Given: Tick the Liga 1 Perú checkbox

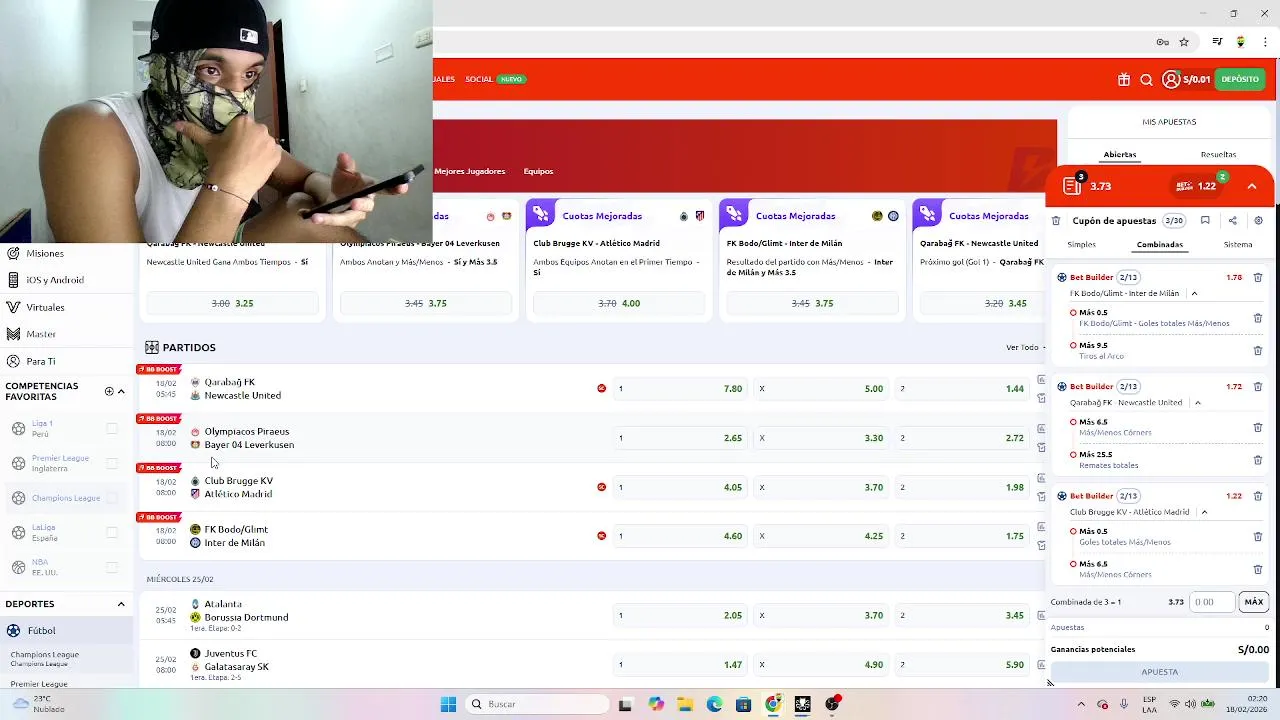Looking at the screenshot, I should click(x=112, y=429).
